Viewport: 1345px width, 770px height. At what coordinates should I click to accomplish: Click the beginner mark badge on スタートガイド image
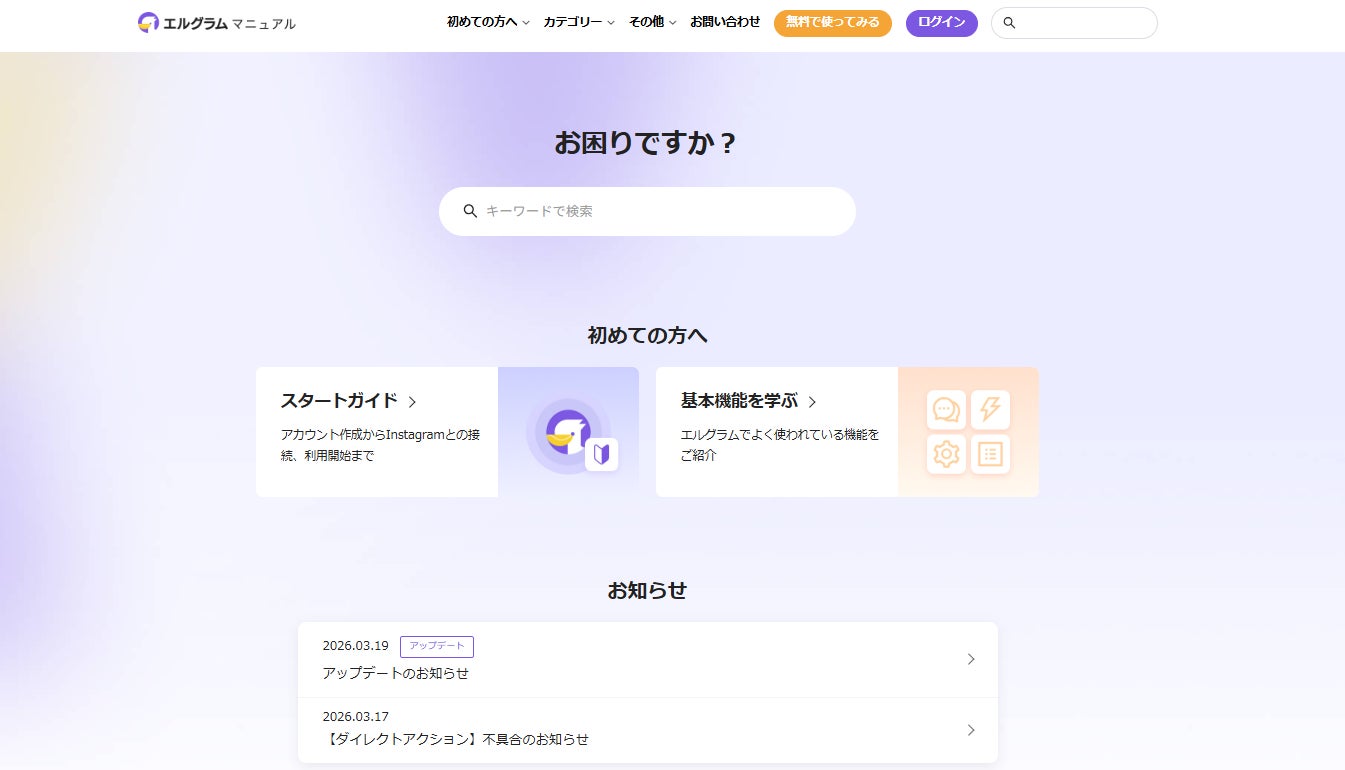point(601,455)
